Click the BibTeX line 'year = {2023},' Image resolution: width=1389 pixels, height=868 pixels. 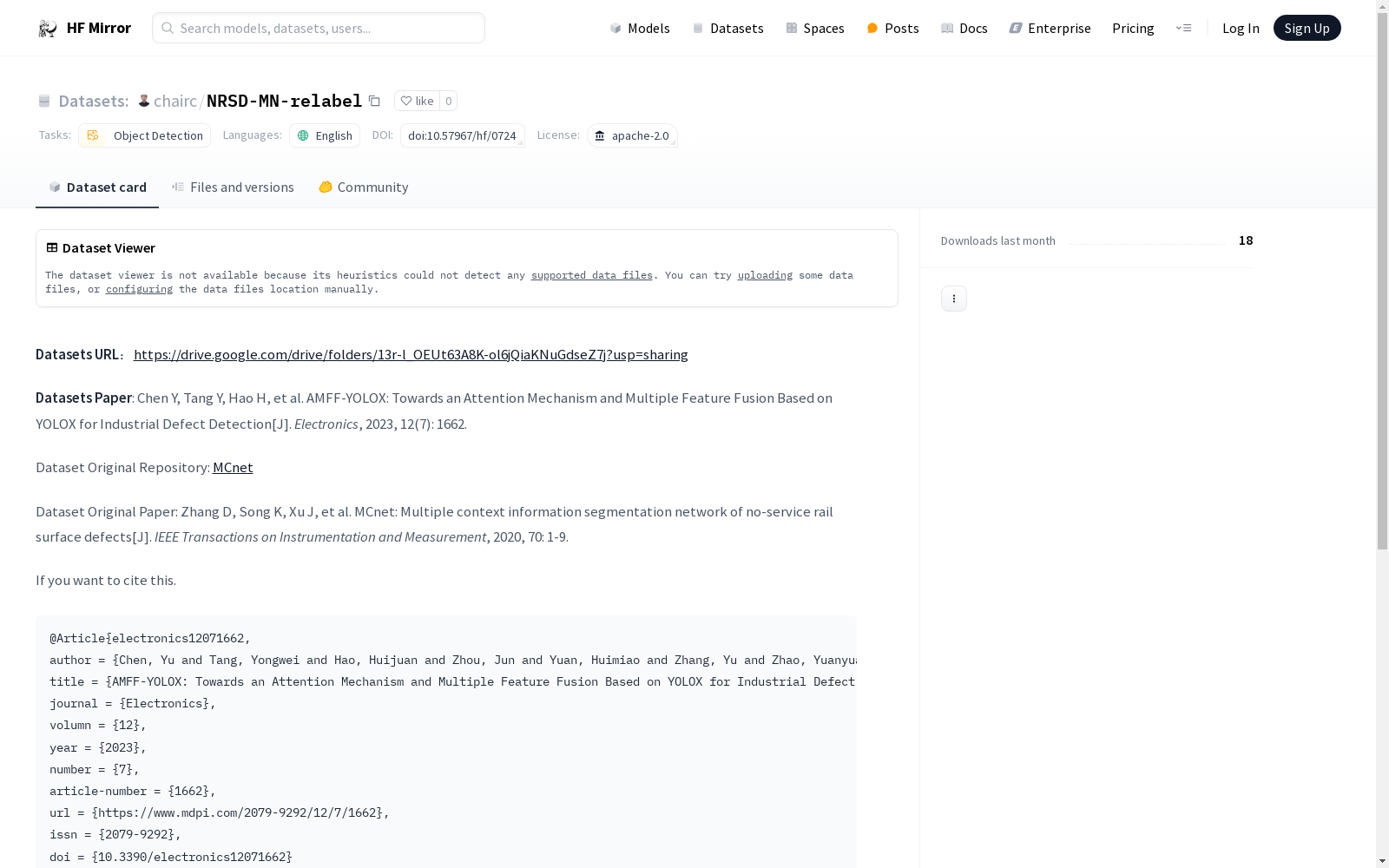98,747
